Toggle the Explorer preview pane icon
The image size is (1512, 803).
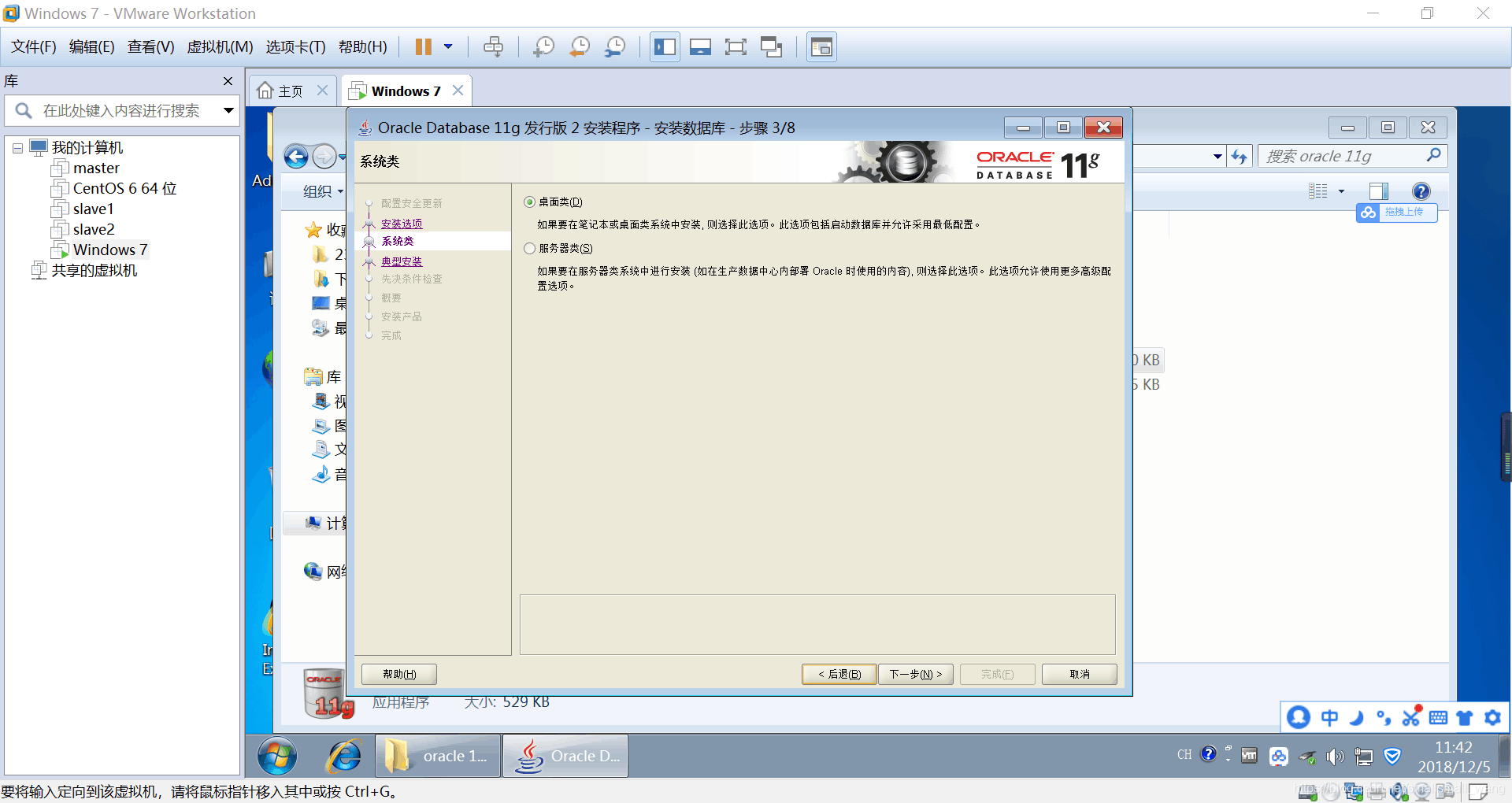click(x=1378, y=191)
